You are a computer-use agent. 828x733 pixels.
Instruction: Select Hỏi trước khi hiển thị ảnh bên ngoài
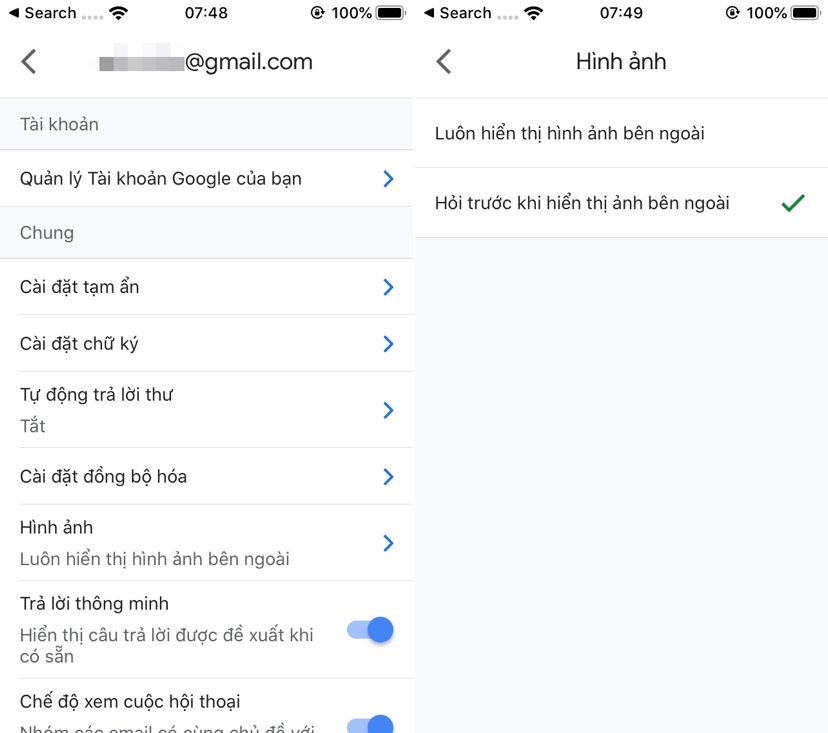[621, 203]
